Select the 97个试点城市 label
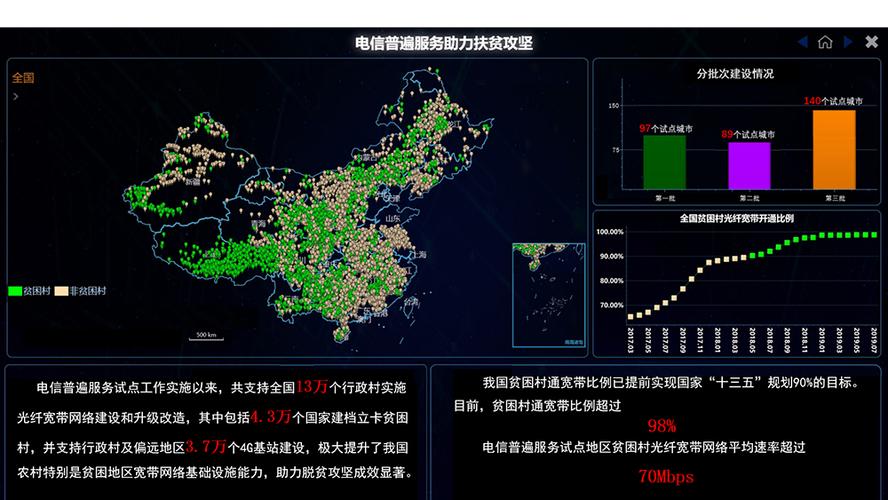Image resolution: width=888 pixels, height=500 pixels. (666, 129)
